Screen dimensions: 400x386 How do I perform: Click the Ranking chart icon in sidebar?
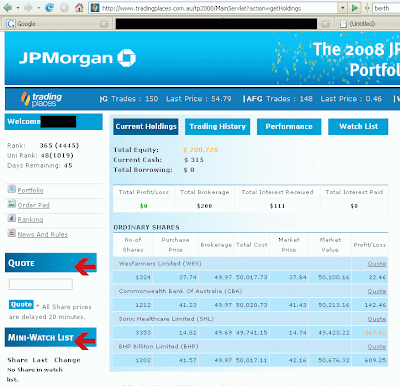(x=12, y=218)
